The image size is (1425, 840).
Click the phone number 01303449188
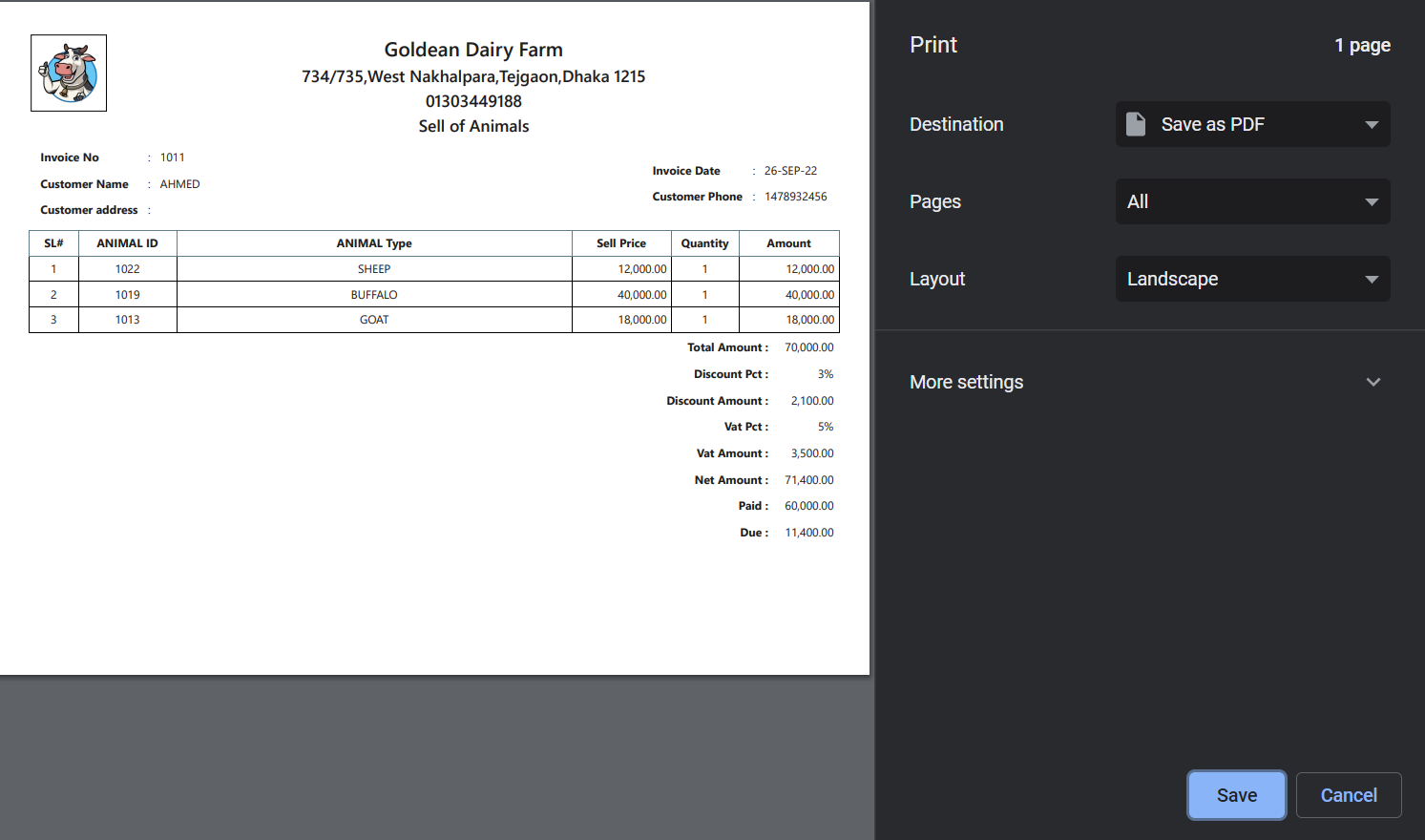click(473, 101)
